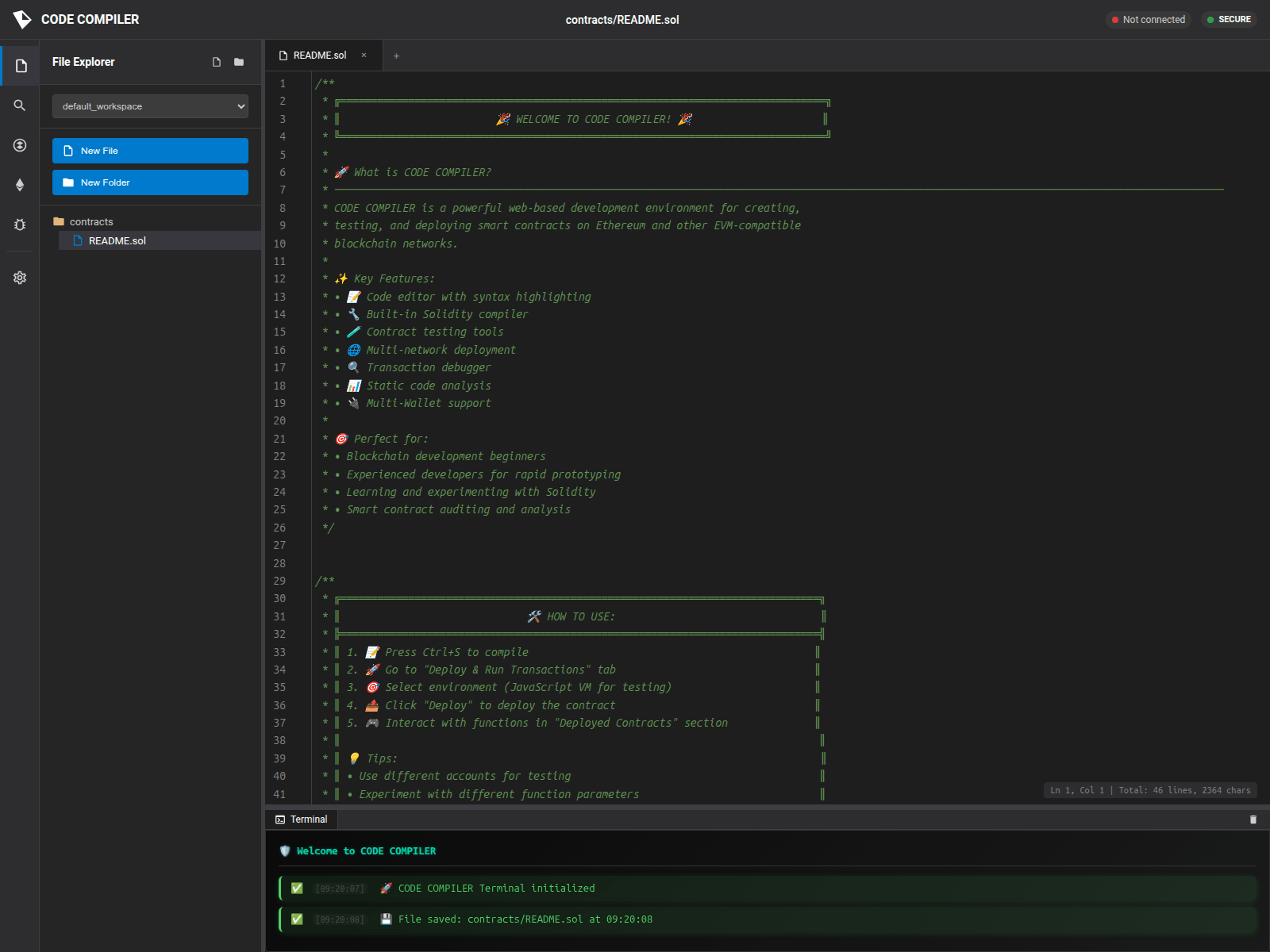Click the Not connected status indicator
Image resolution: width=1270 pixels, height=952 pixels.
[x=1149, y=19]
